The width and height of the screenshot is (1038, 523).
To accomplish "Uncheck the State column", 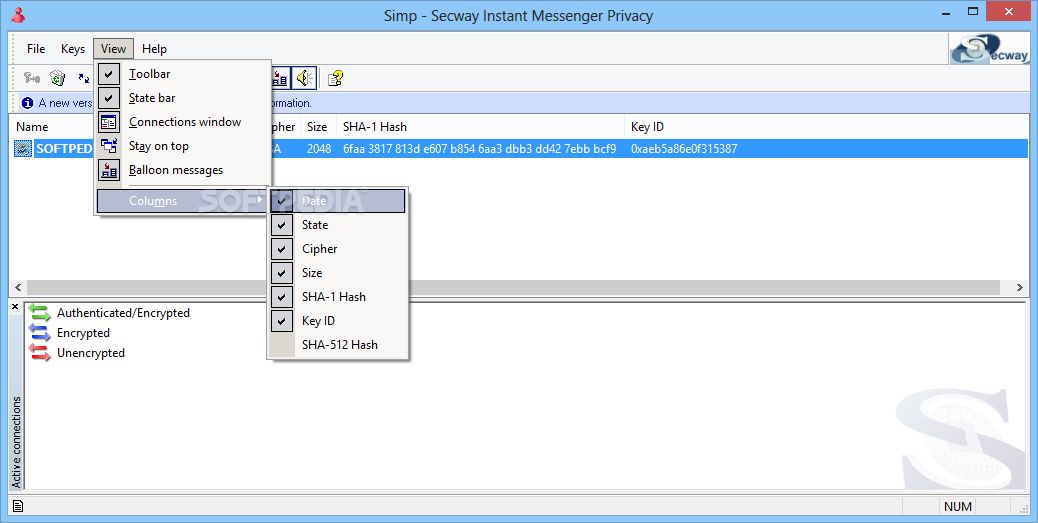I will click(x=338, y=224).
